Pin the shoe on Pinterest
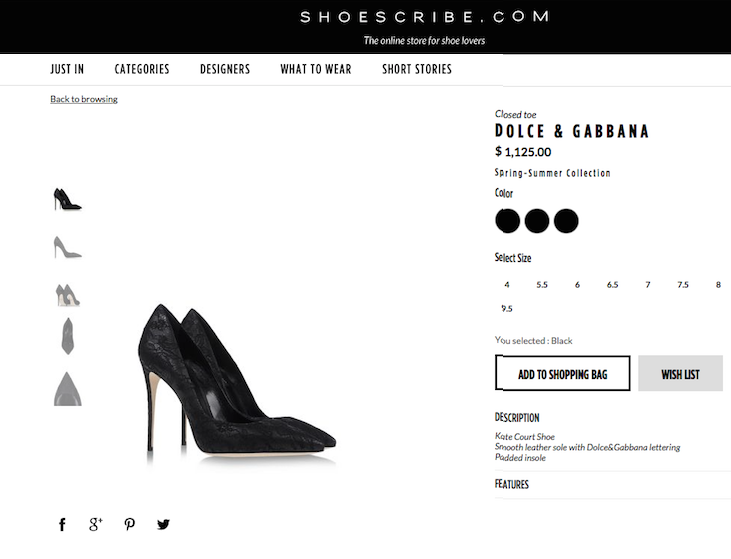The image size is (731, 559). [130, 524]
